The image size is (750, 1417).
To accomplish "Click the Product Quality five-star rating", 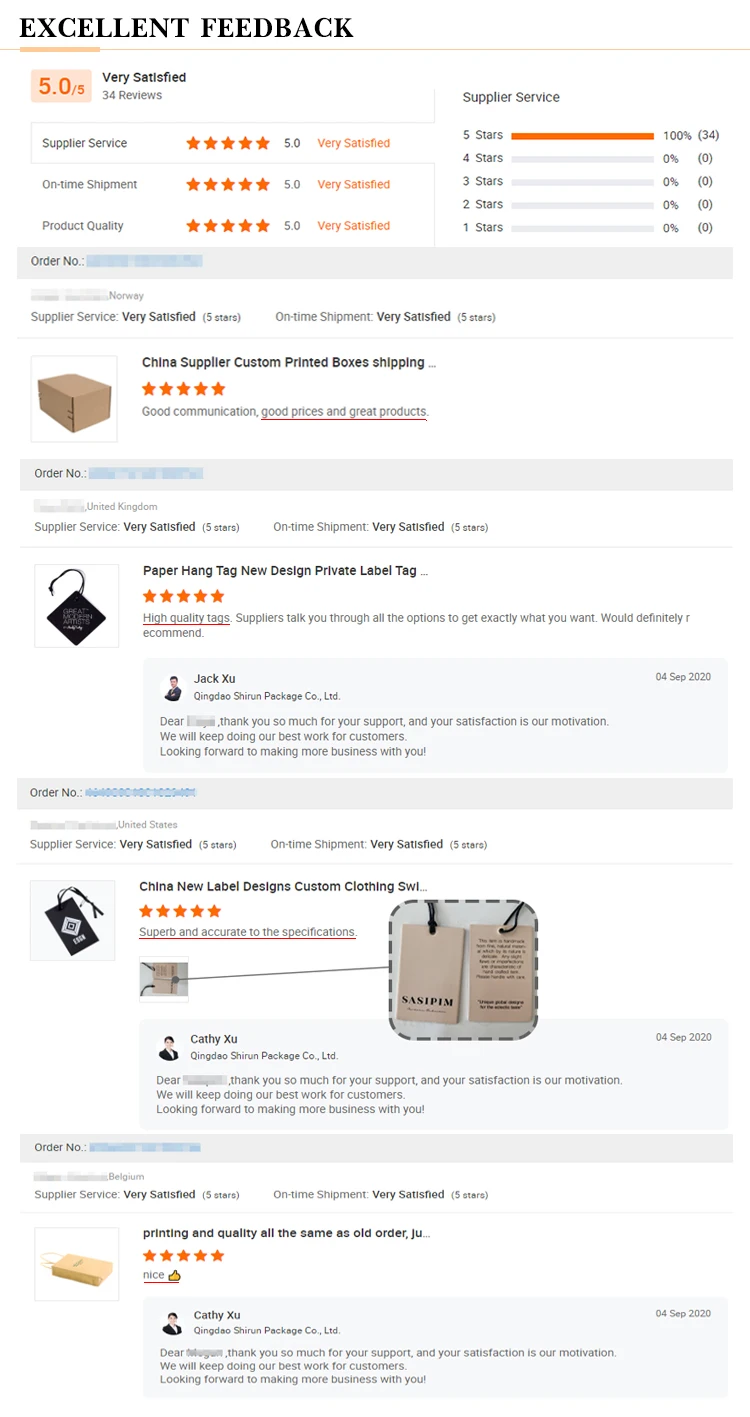I will coord(228,226).
